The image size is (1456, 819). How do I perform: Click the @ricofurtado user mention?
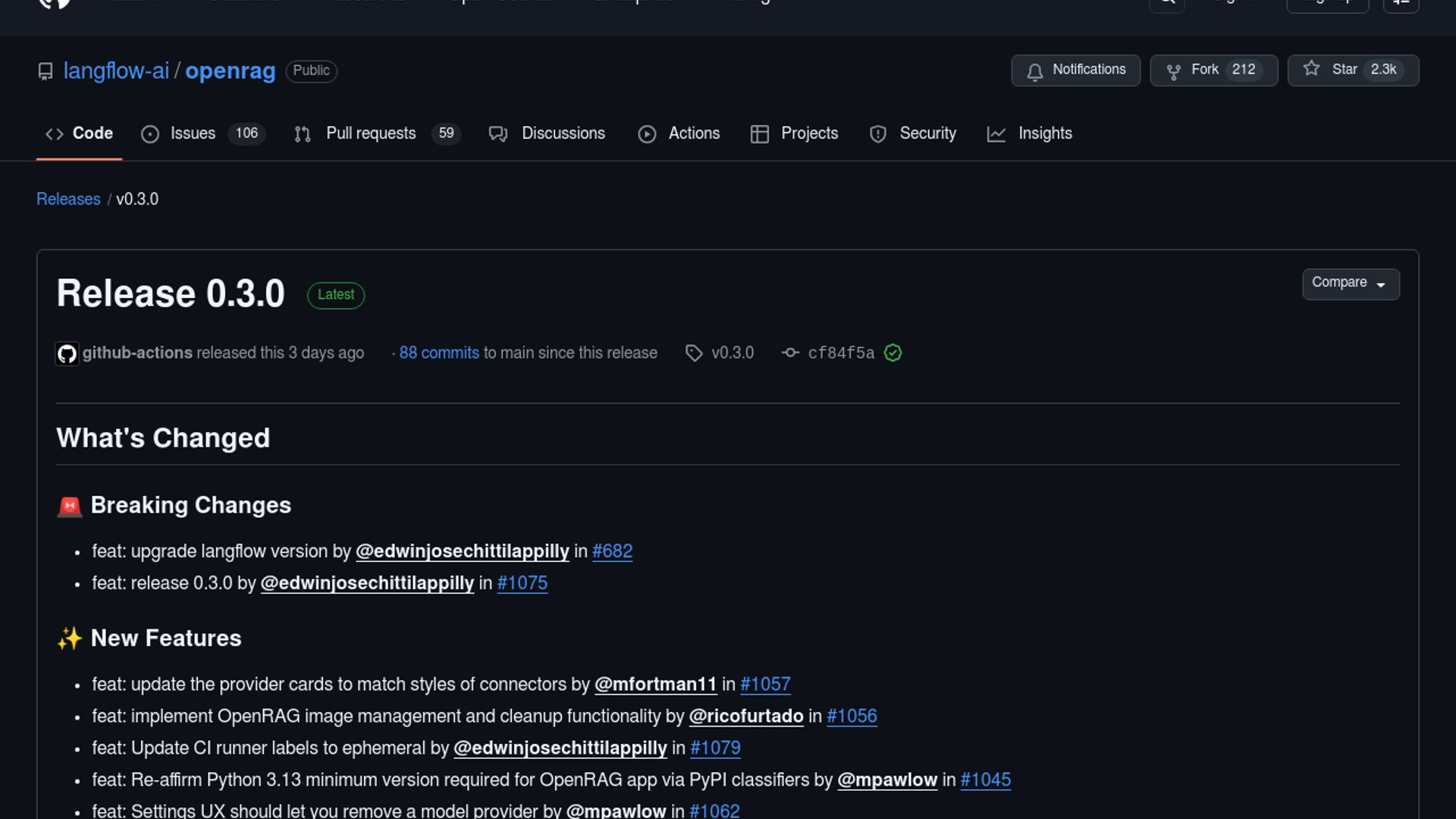tap(745, 717)
